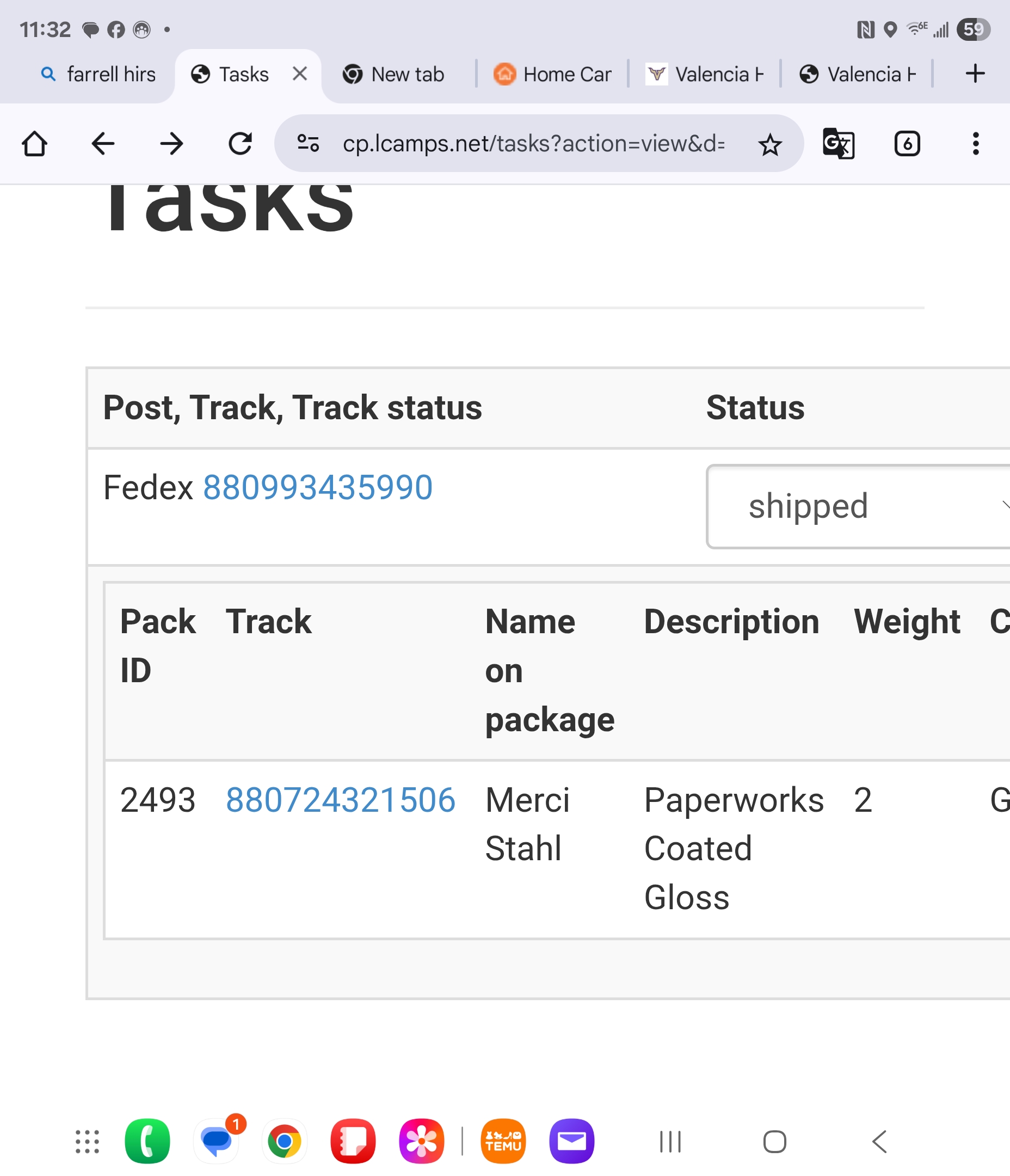
Task: Open Google Translate icon in toolbar
Action: click(839, 144)
